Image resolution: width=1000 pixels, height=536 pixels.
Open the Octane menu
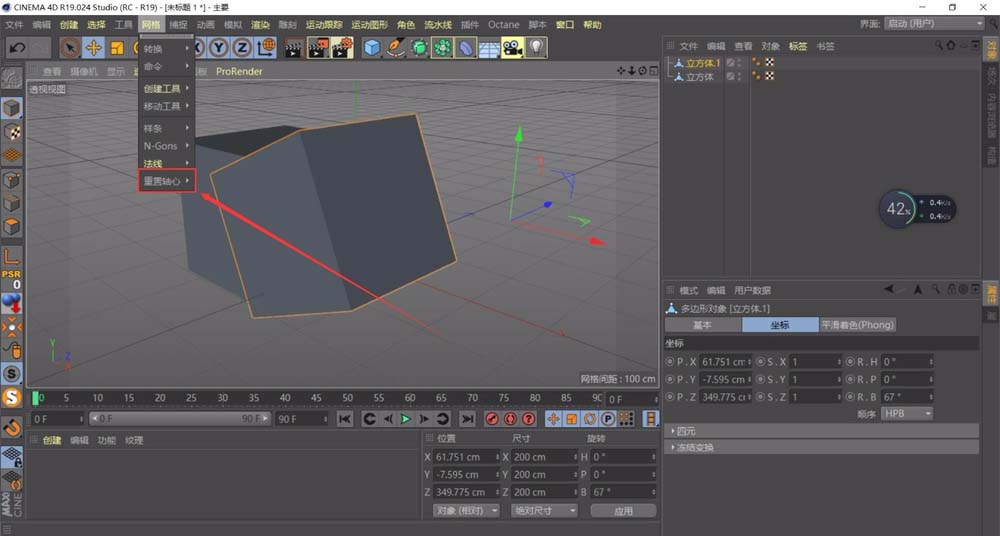503,24
